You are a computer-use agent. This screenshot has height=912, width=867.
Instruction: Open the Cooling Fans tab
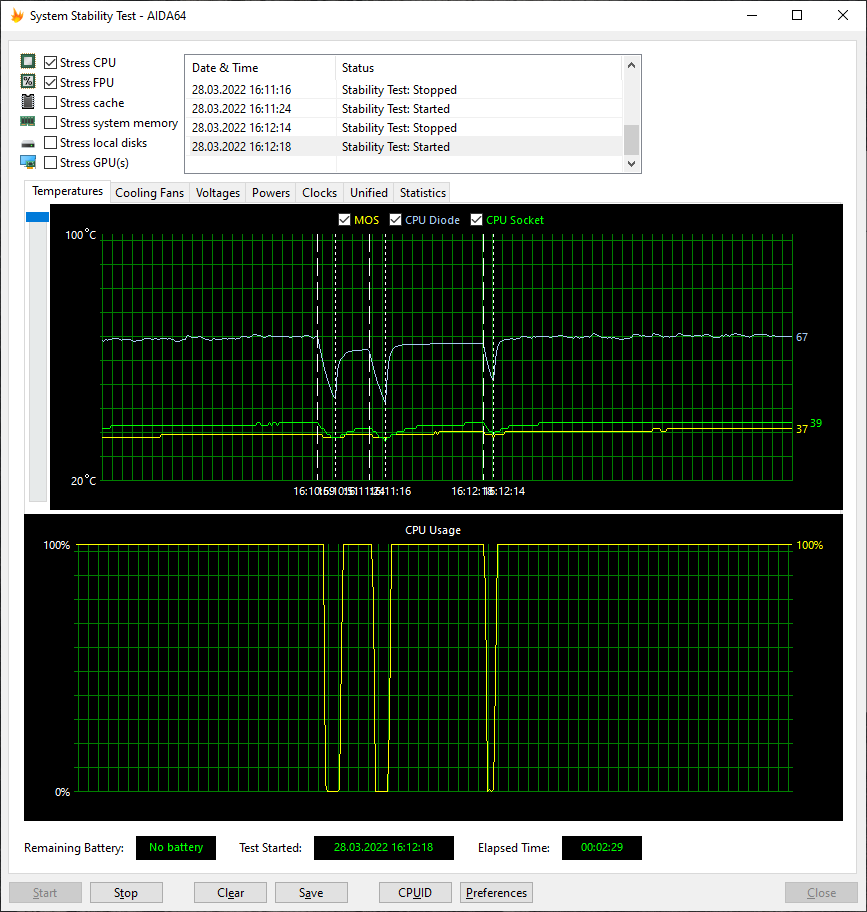pos(149,193)
